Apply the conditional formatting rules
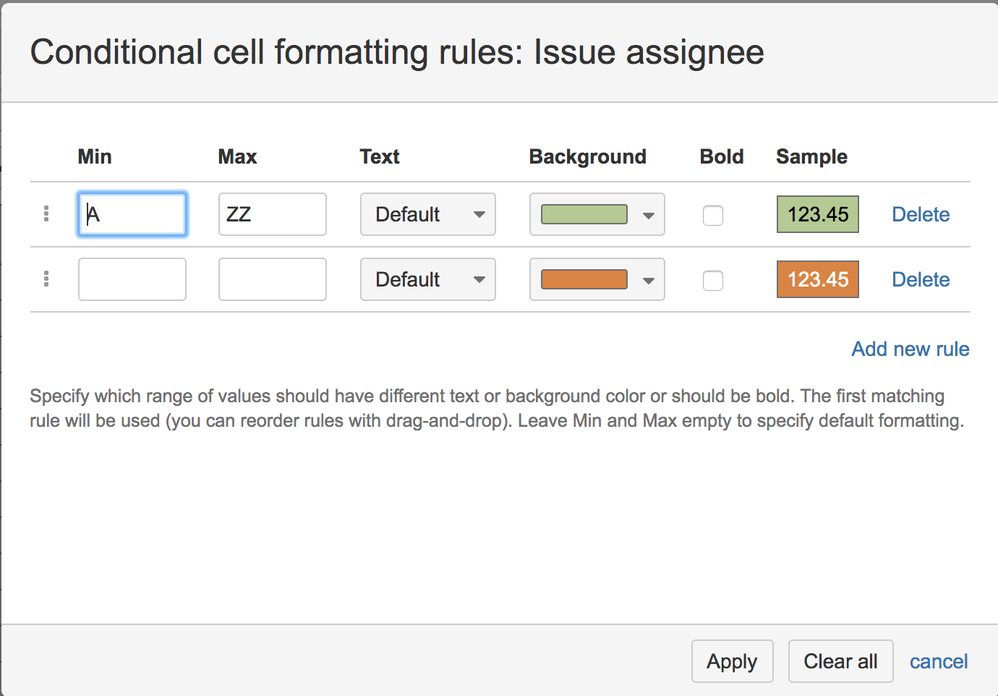The height and width of the screenshot is (696, 998). coord(732,661)
